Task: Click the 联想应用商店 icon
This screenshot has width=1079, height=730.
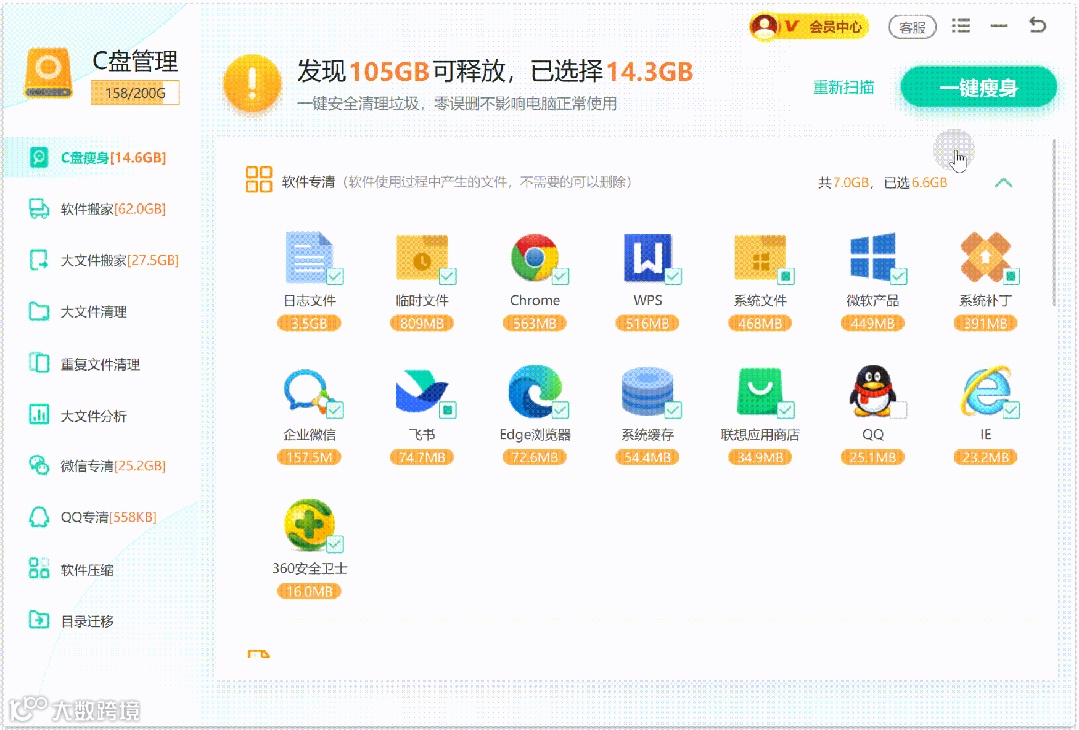Action: [760, 391]
